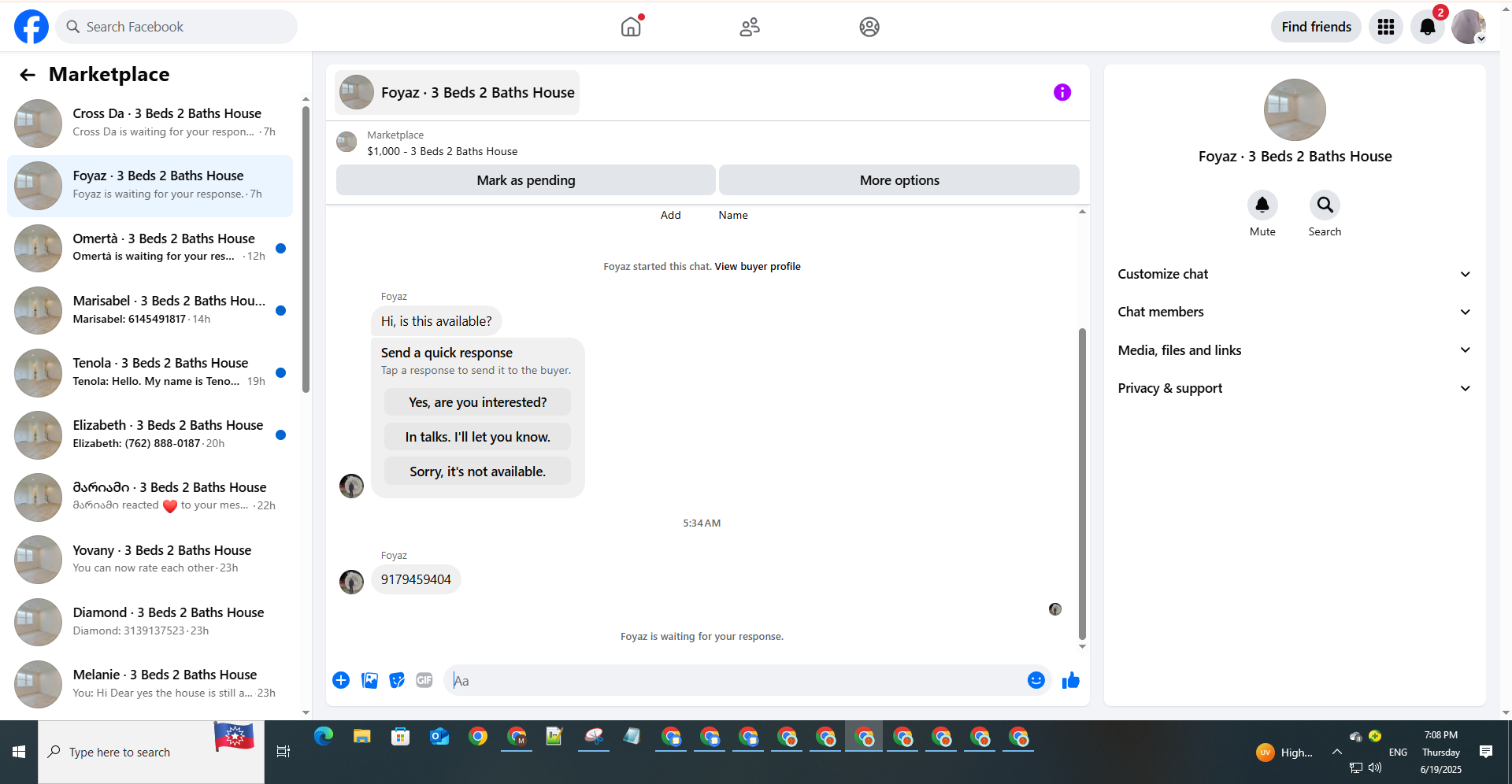
Task: Open the Facebook home logo
Action: click(x=31, y=27)
